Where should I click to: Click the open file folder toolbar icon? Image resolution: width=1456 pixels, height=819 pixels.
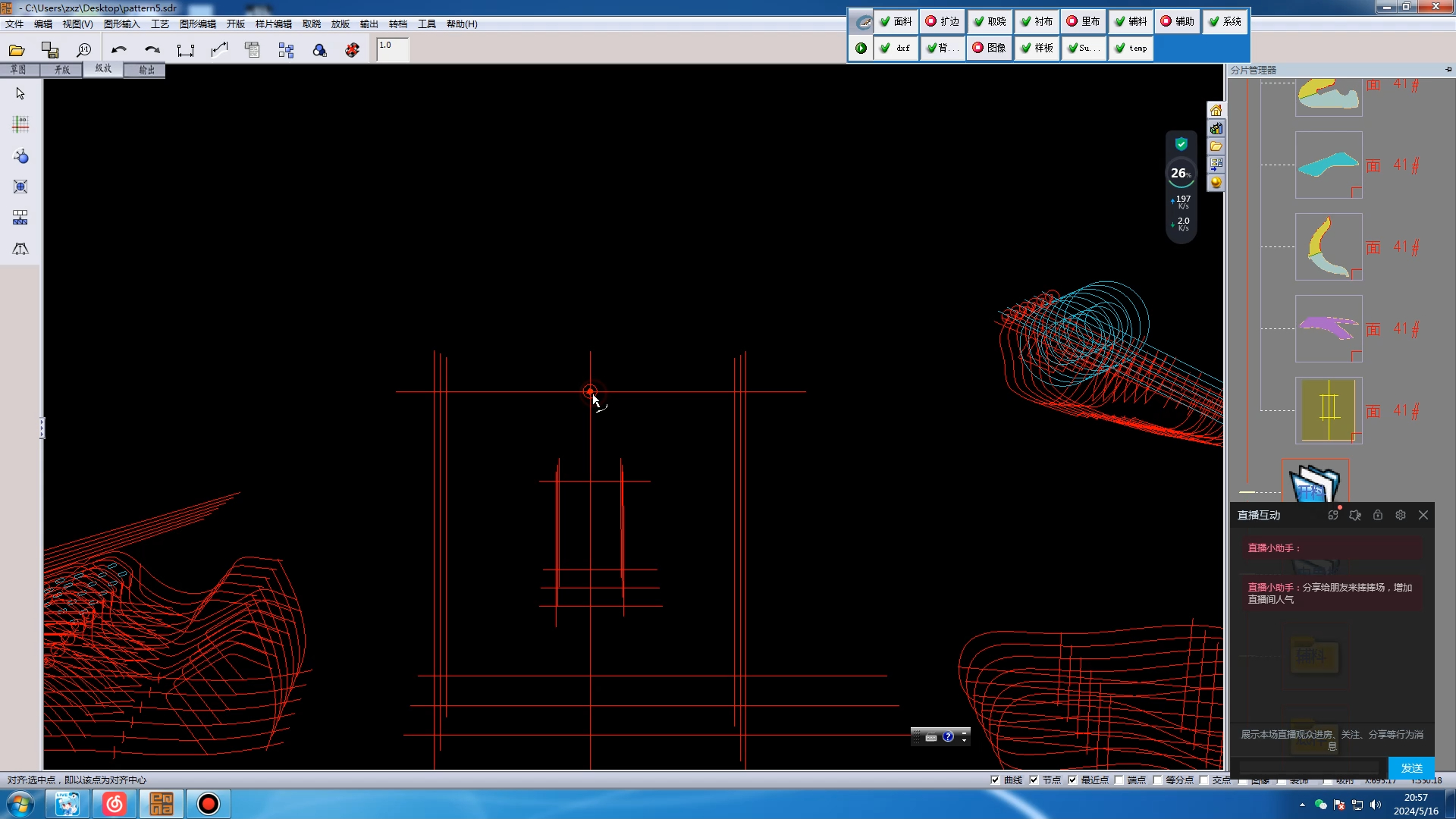[17, 50]
